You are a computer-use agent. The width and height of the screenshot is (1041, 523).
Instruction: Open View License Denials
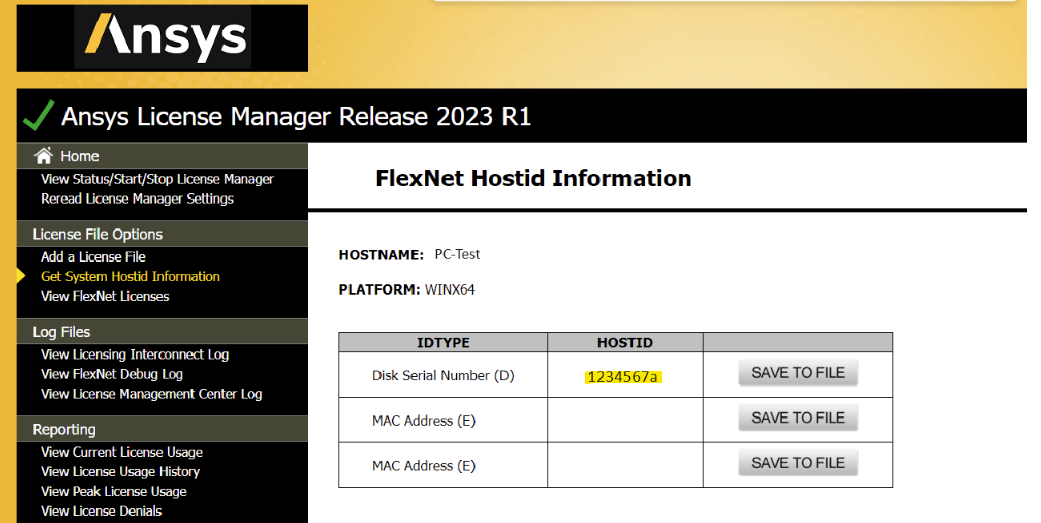[101, 511]
